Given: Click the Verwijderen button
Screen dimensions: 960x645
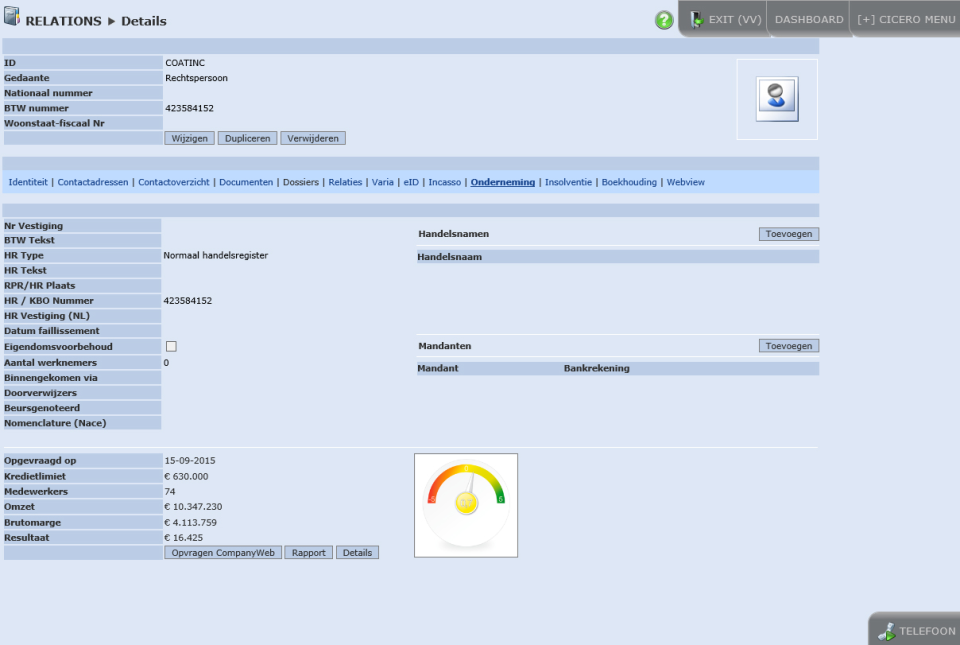Looking at the screenshot, I should (312, 138).
